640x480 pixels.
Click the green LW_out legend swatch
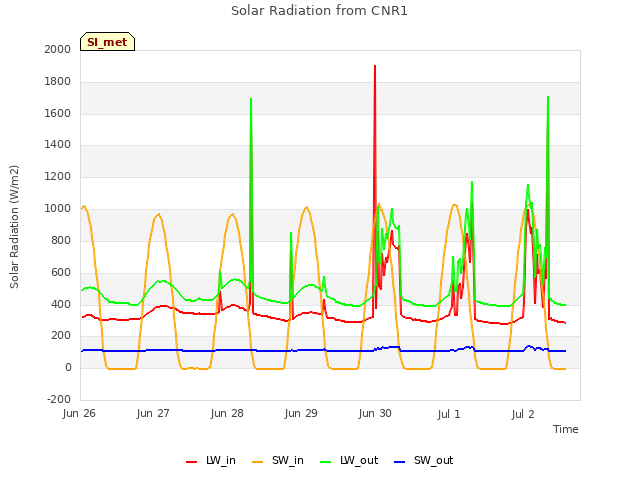(x=326, y=462)
